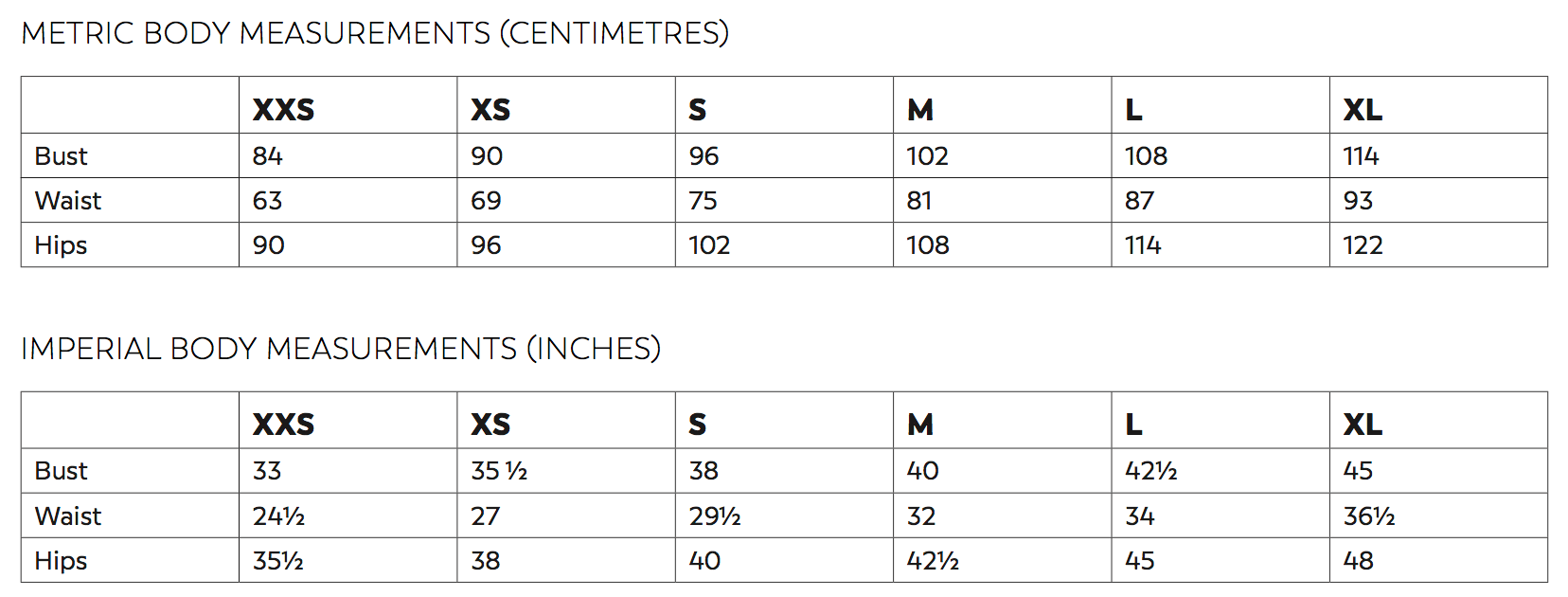The height and width of the screenshot is (597, 1568).
Task: Click the metric waist cell showing 75
Action: pos(703,201)
